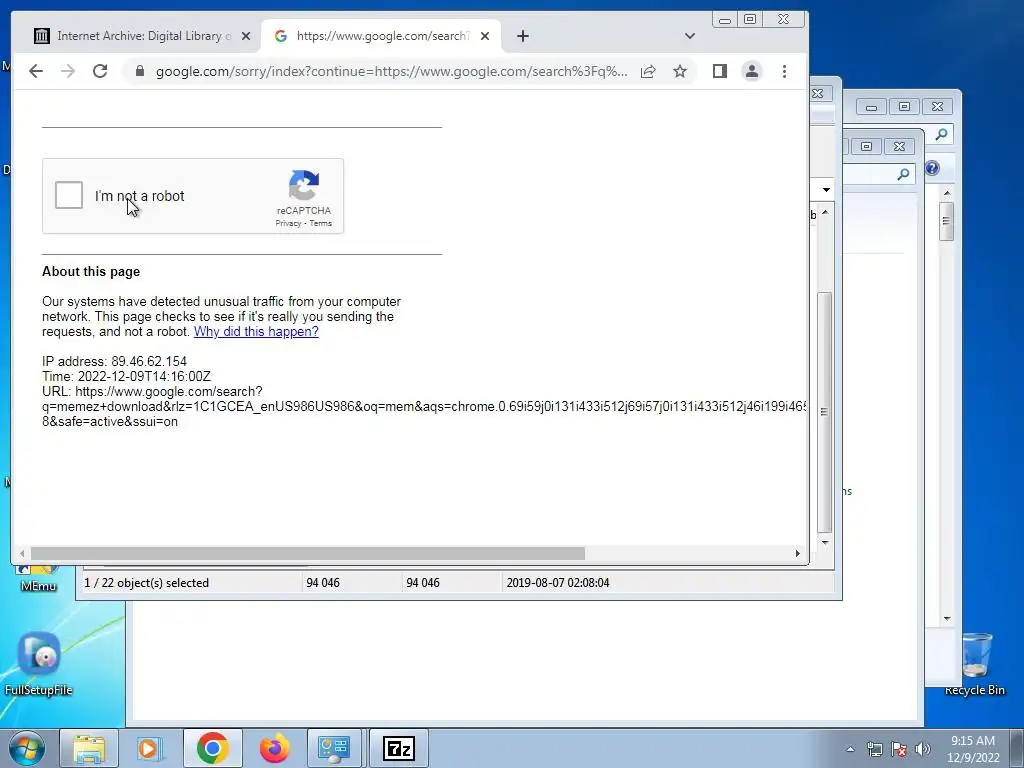Screen dimensions: 1024x768
Task: Click the search icon in the back Explorer window
Action: [x=941, y=135]
